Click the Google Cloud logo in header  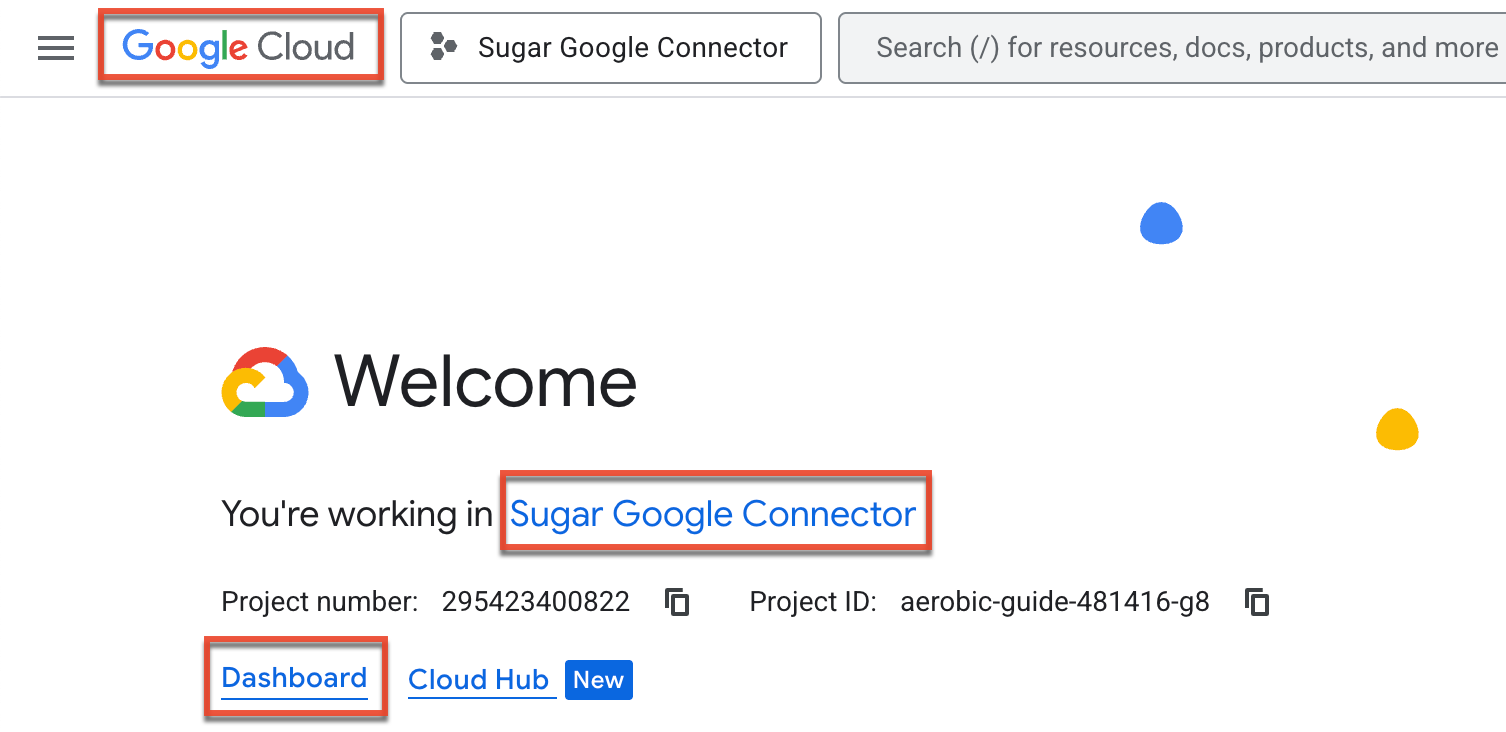(x=239, y=47)
